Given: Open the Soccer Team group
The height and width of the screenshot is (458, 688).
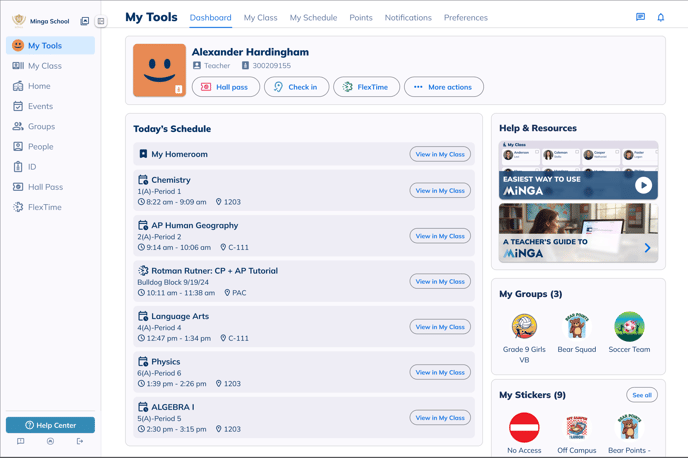Looking at the screenshot, I should (x=629, y=327).
